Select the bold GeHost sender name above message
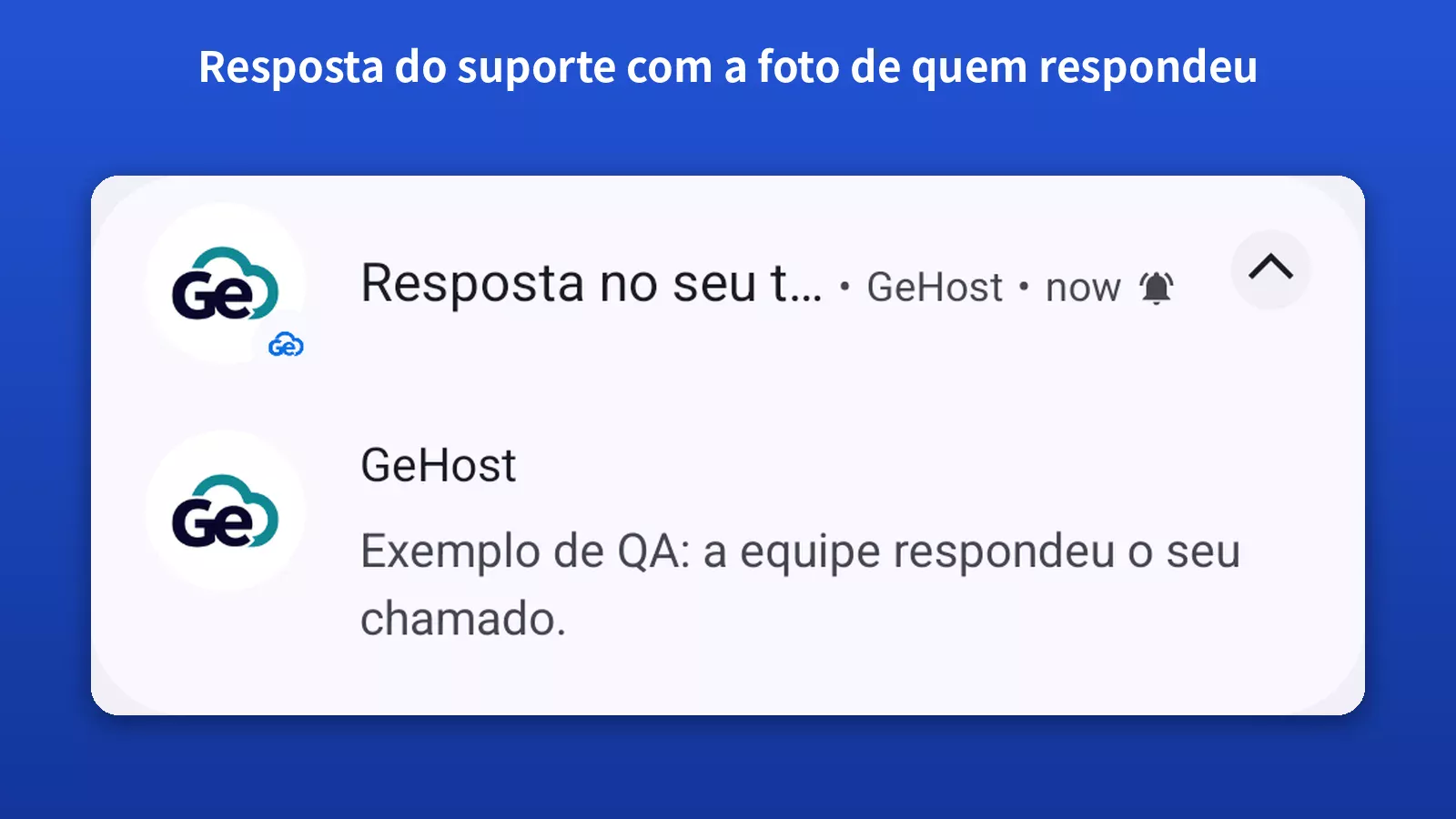 click(x=439, y=466)
